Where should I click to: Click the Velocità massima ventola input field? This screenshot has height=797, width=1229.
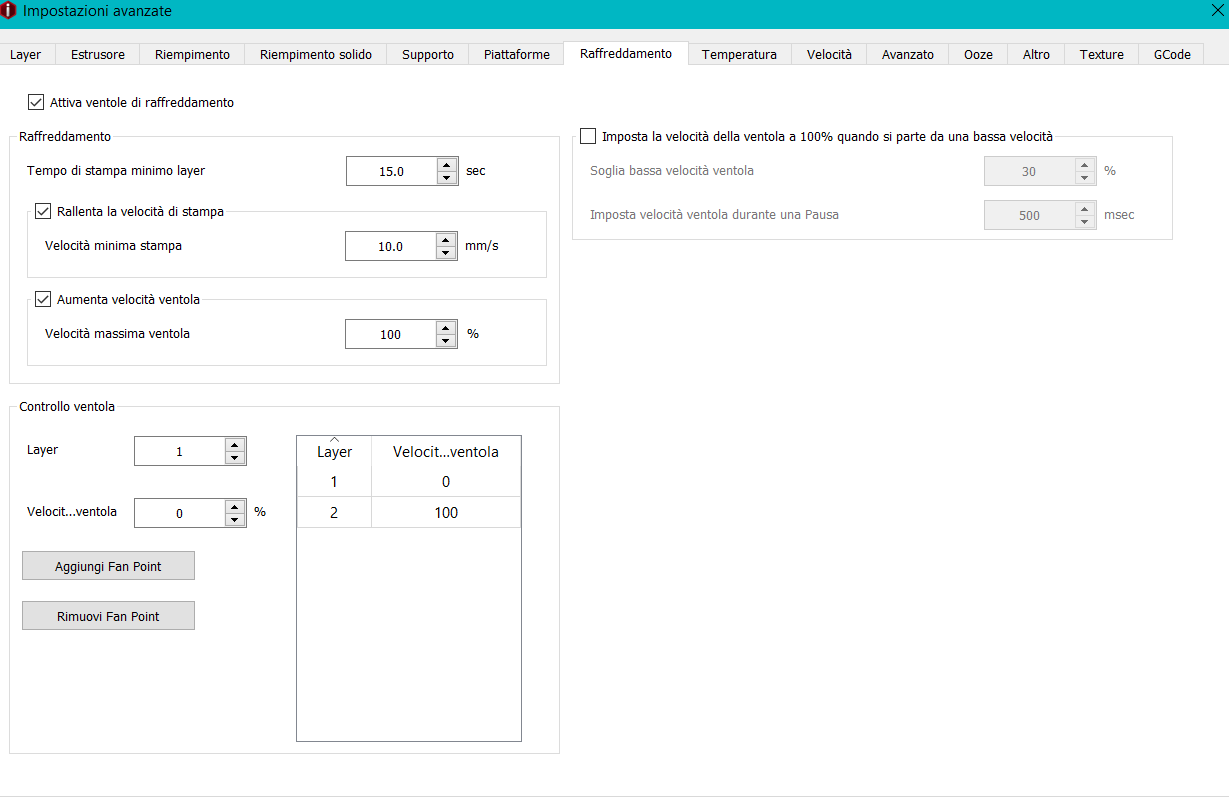coord(390,335)
